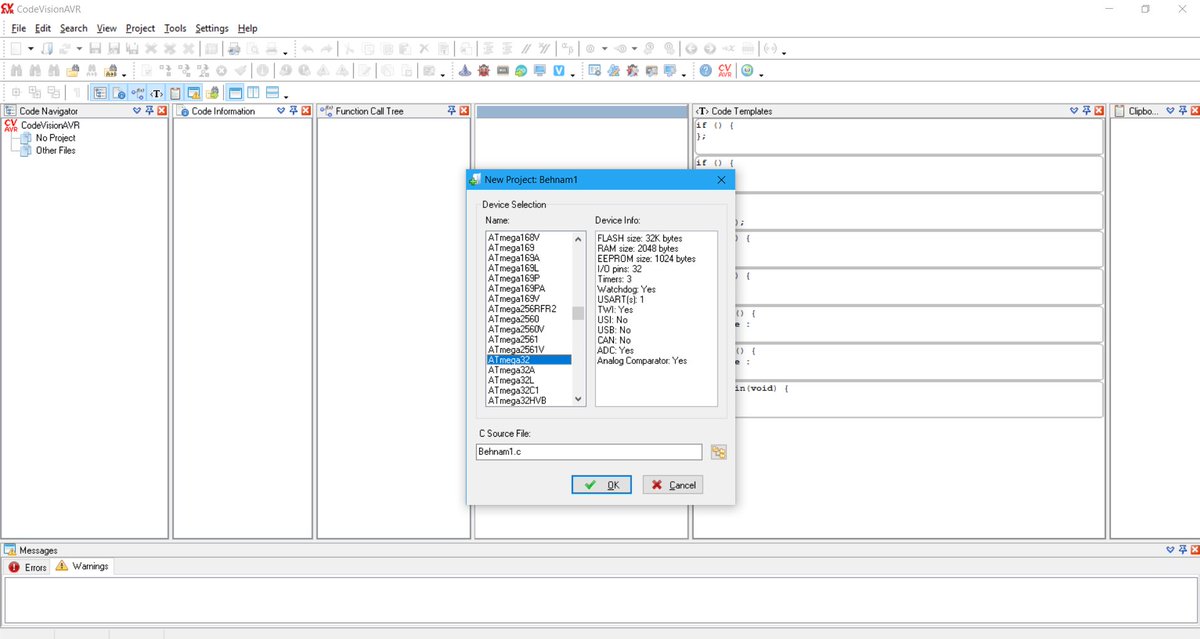Viewport: 1200px width, 639px height.
Task: Click the project settings icon with gear
Action: coord(594,71)
